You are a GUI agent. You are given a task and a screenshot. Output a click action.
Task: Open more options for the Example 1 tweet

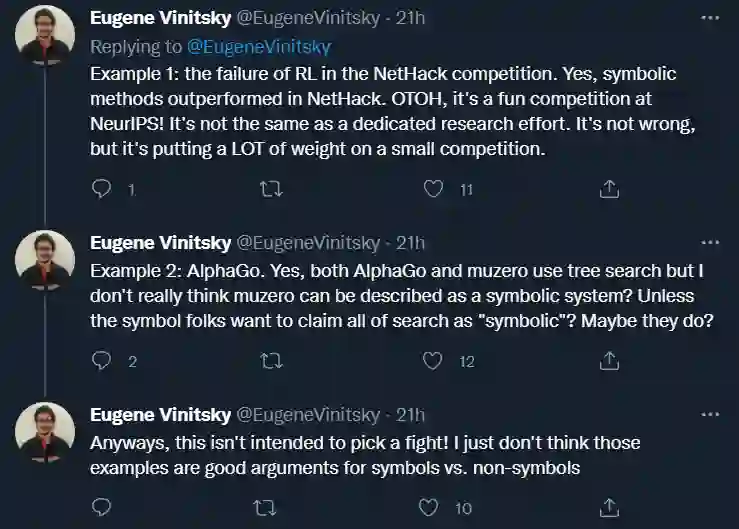pyautogui.click(x=709, y=18)
